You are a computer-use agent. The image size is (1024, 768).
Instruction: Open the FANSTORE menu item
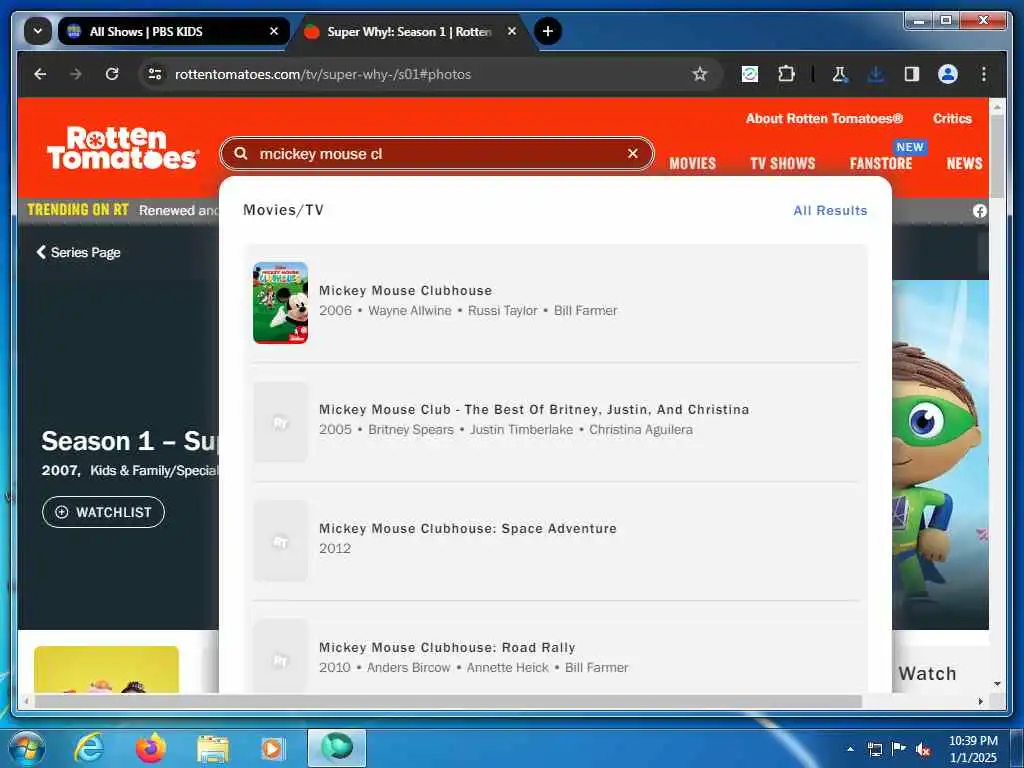[880, 163]
